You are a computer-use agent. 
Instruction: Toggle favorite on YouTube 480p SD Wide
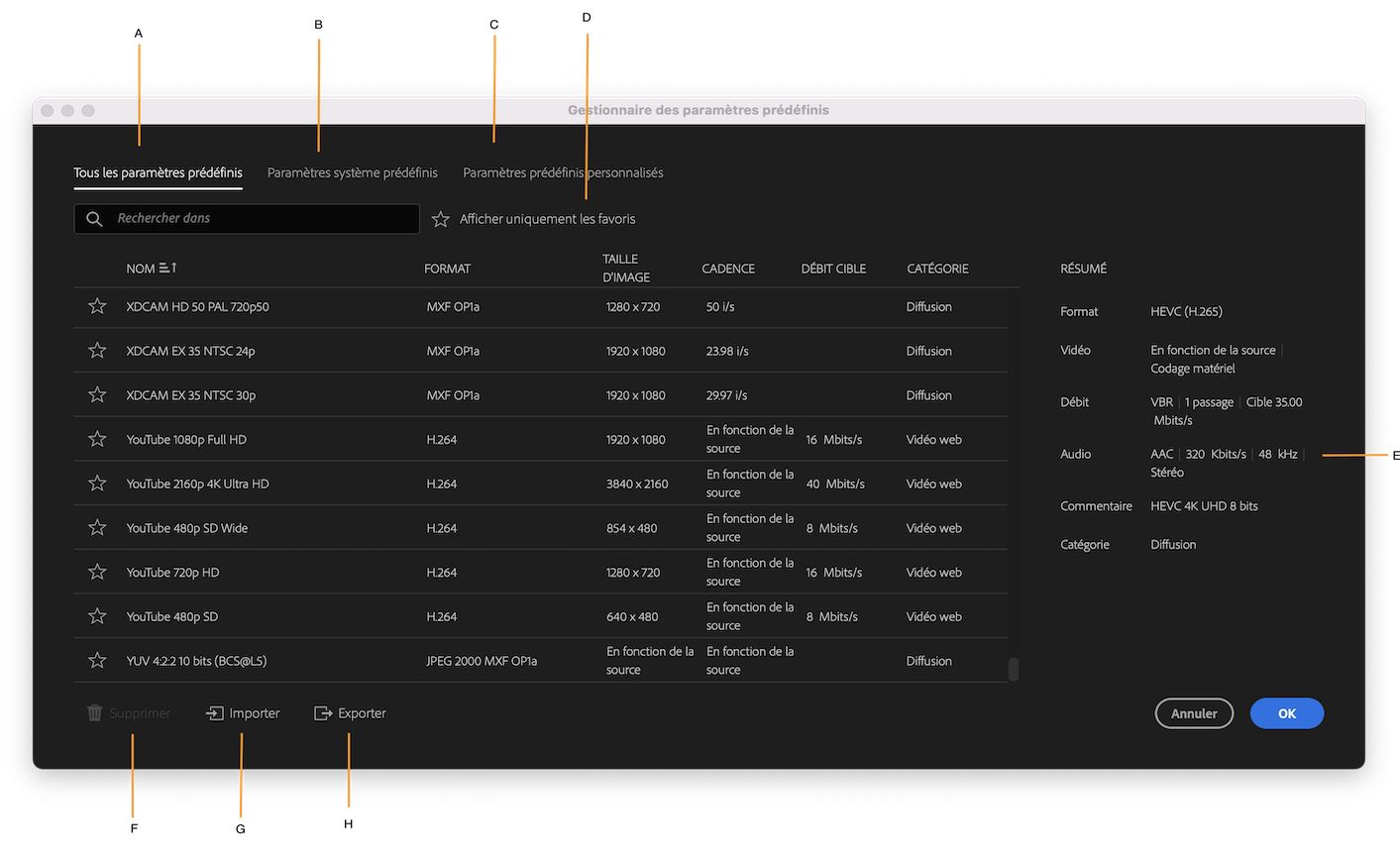pyautogui.click(x=97, y=527)
